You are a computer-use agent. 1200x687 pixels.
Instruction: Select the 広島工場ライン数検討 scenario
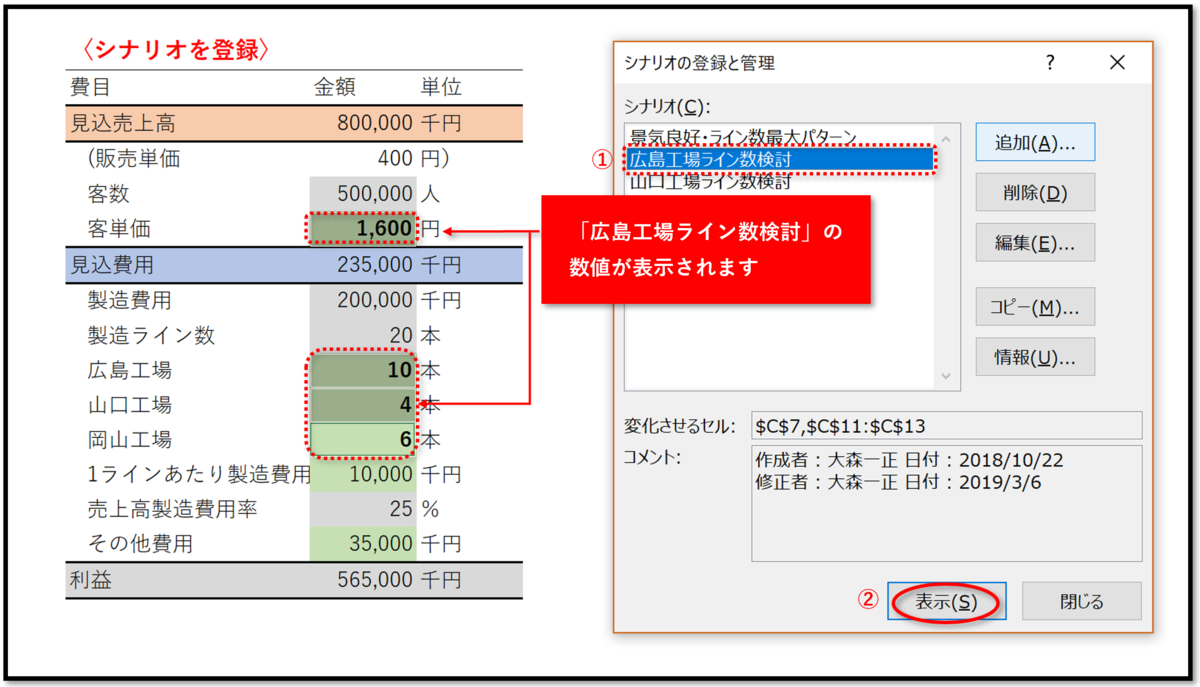[x=740, y=159]
